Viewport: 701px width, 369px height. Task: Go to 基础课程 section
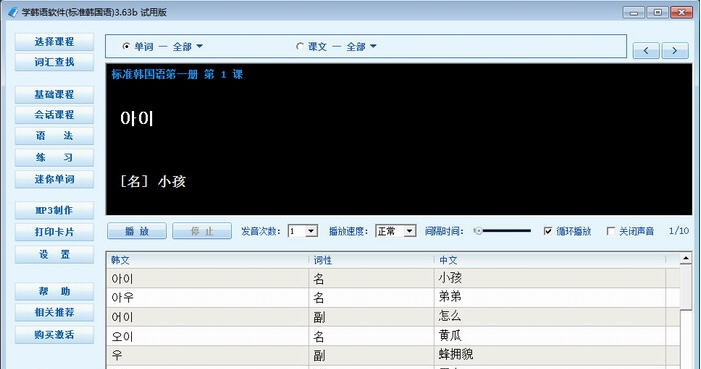54,95
